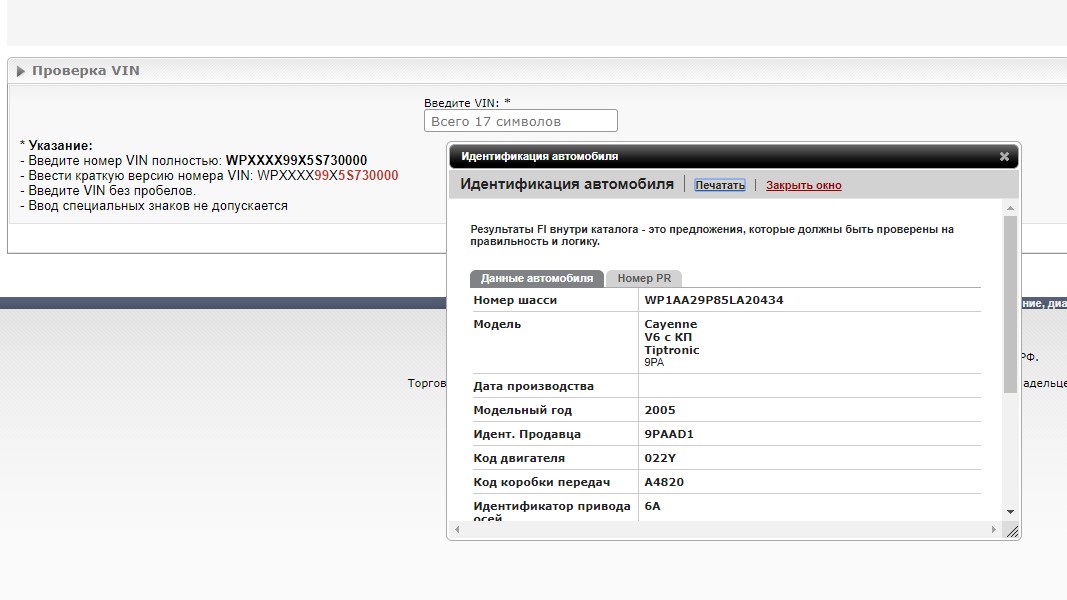Viewport: 1067px width, 600px height.
Task: Click the scroll-up arrow in the dialog
Action: click(x=1010, y=208)
